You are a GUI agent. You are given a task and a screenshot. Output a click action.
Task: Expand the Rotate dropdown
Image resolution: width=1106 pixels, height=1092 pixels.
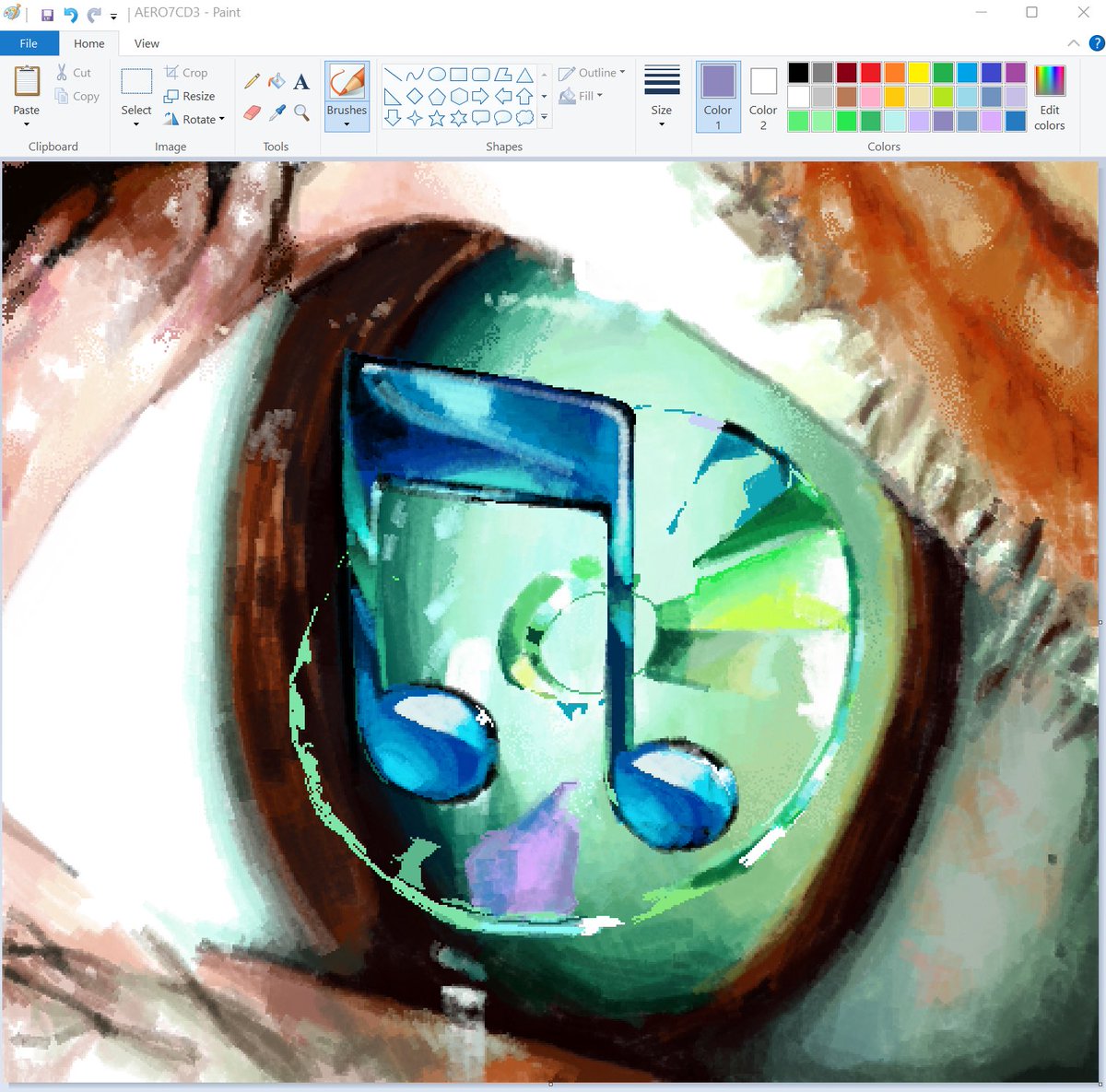pos(194,119)
